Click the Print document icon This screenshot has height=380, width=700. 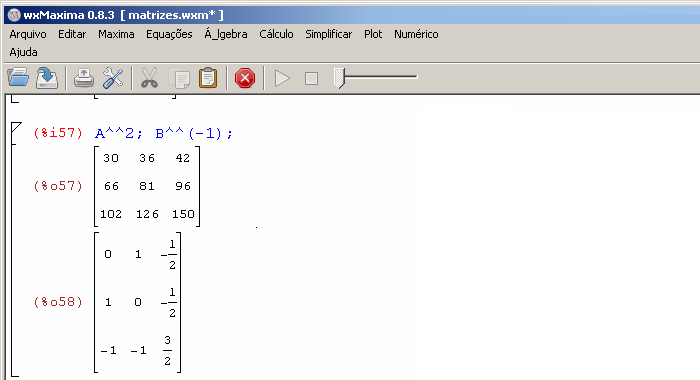(x=83, y=78)
